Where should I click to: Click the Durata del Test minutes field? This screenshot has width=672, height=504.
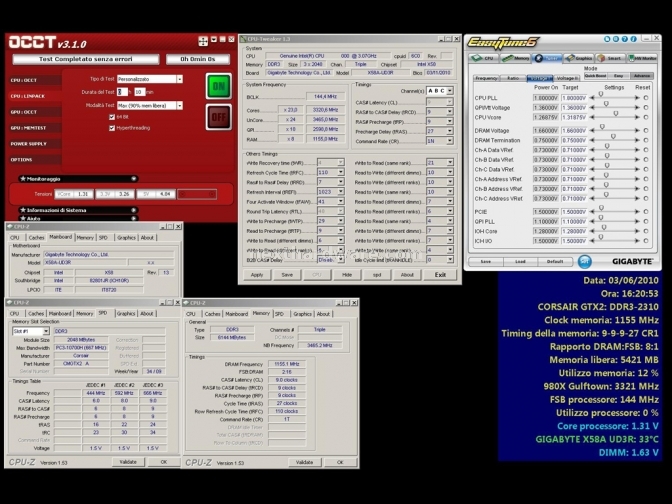point(140,92)
